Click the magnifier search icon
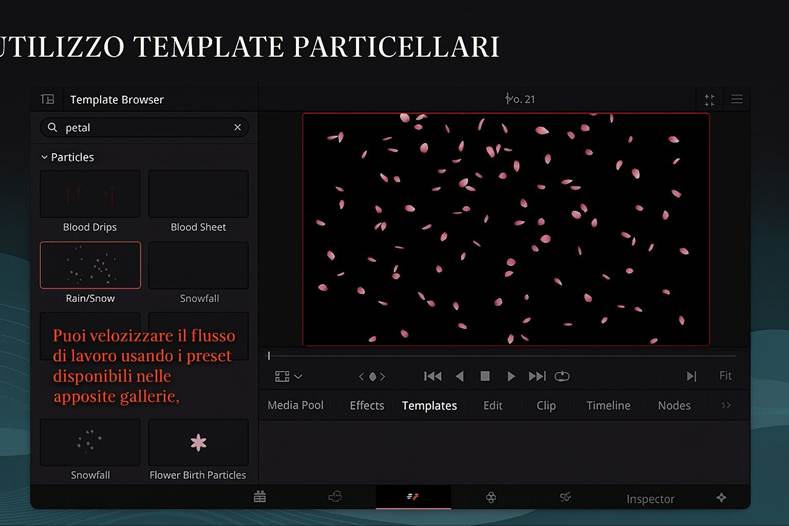The height and width of the screenshot is (526, 789). pos(52,127)
